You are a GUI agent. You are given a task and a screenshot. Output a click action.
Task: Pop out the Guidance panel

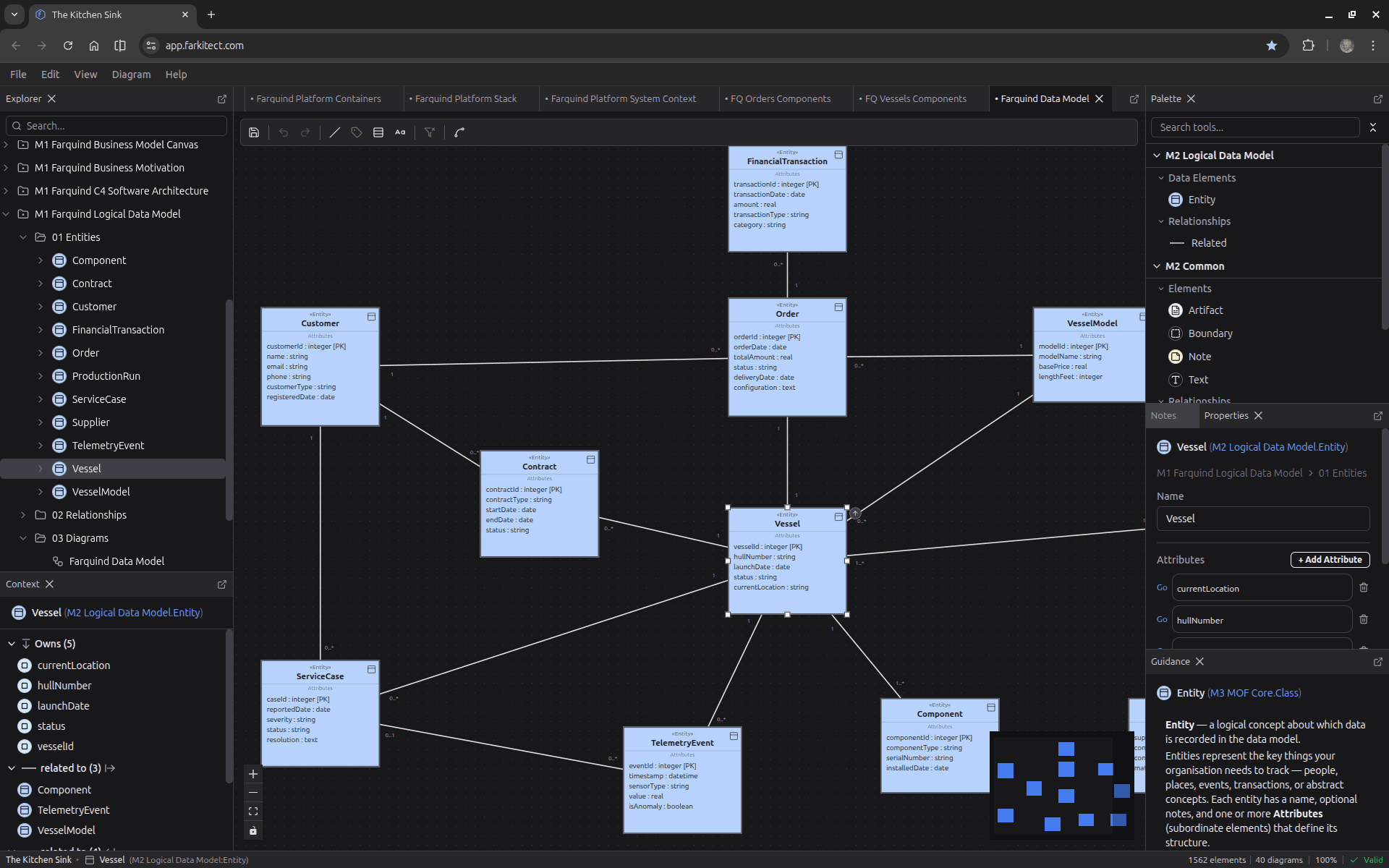point(1377,662)
